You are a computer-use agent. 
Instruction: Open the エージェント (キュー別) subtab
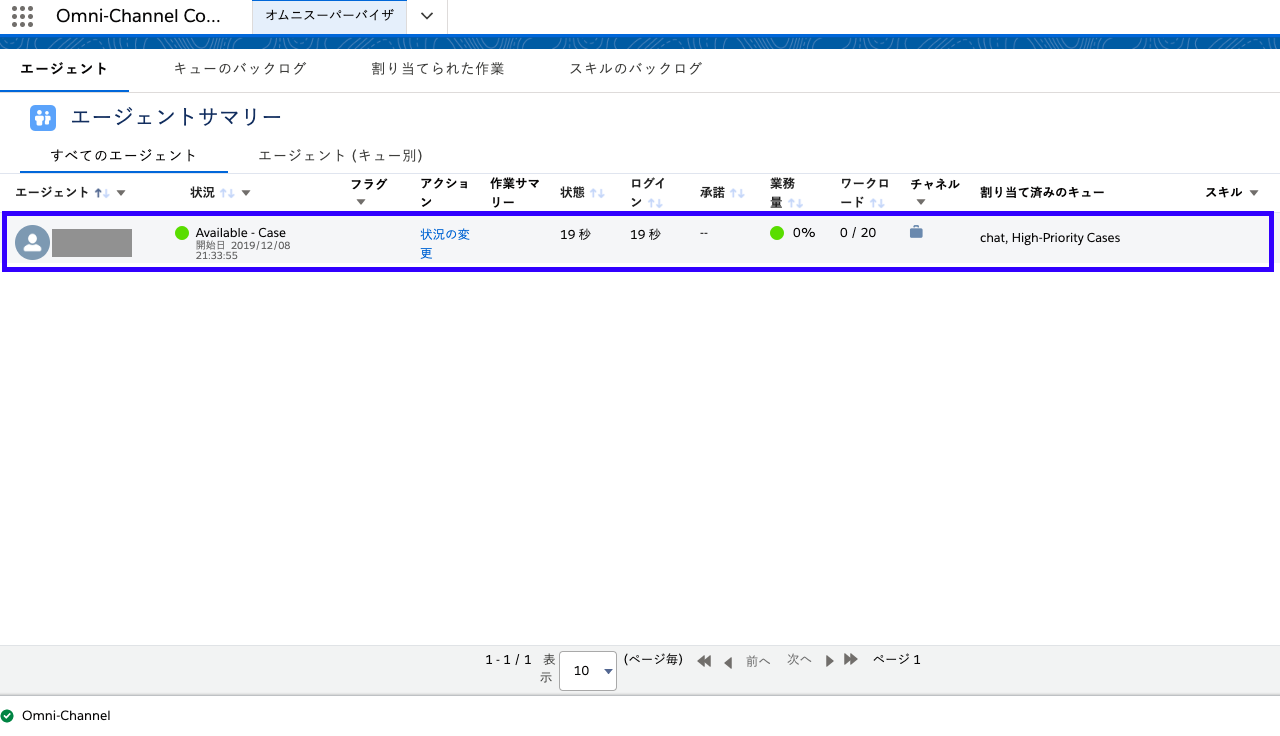[x=341, y=155]
